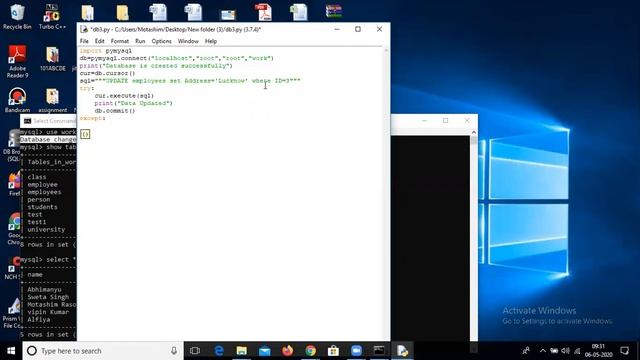Viewport: 640px width, 360px height.
Task: Open Adobe Reader 9 desktop shortcut
Action: pos(17,61)
